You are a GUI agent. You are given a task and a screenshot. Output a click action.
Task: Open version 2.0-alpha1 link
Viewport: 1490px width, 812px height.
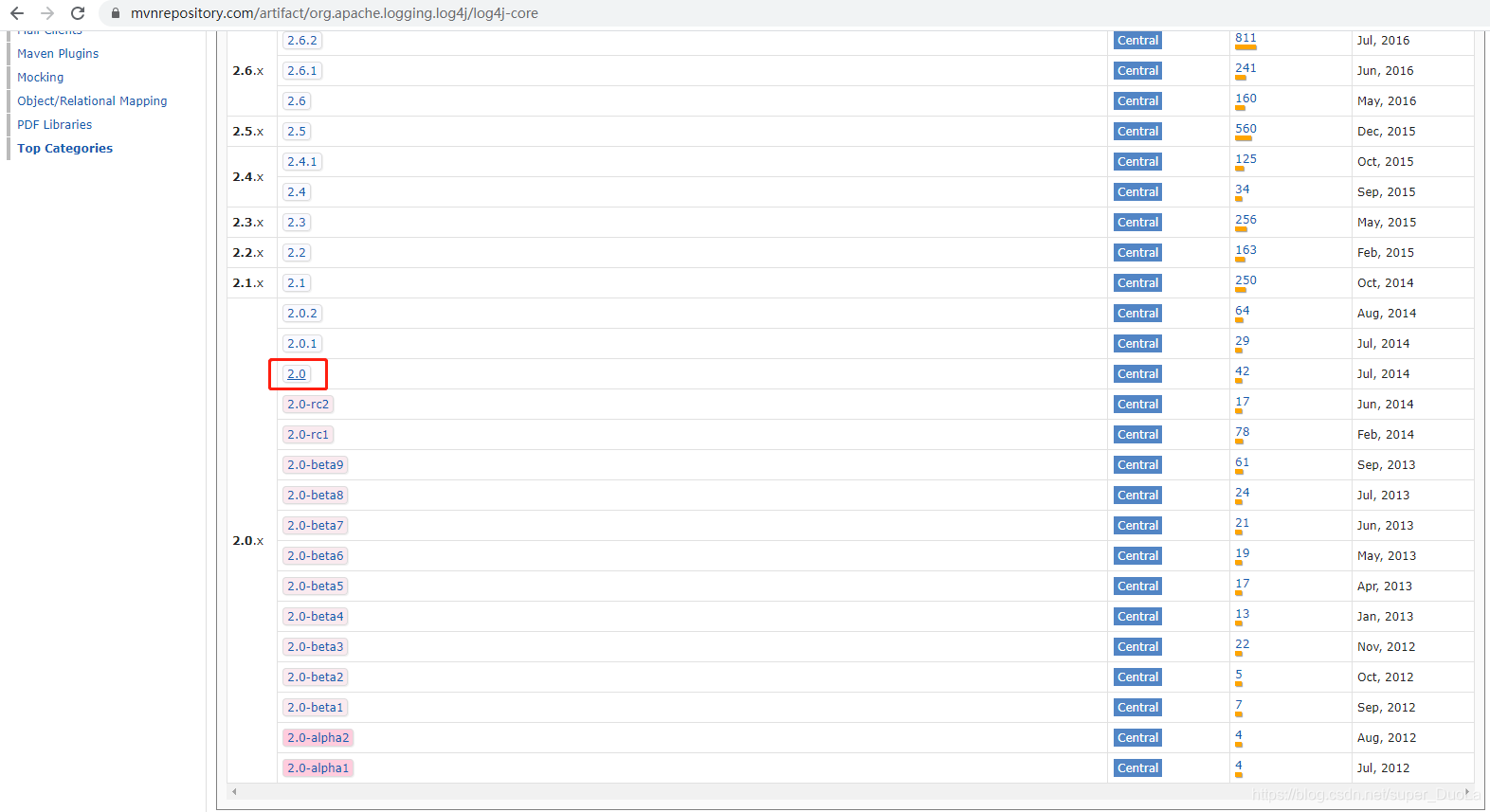(318, 768)
